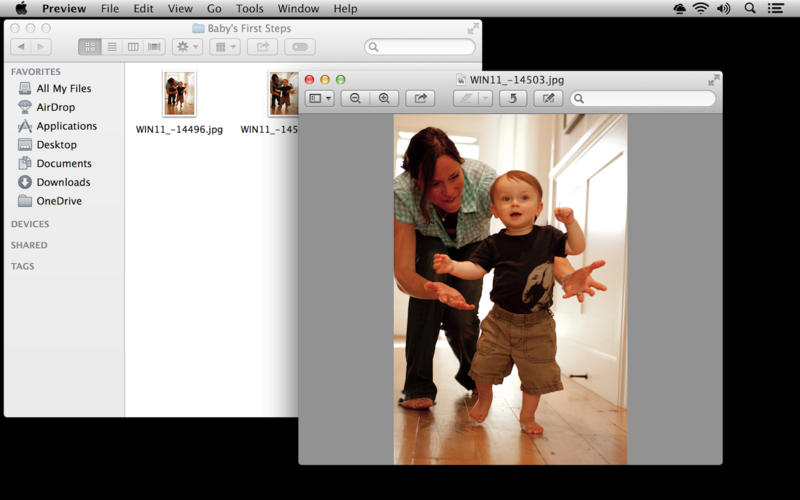Click the FAVORITES sidebar heading
This screenshot has width=800, height=500.
[x=36, y=71]
